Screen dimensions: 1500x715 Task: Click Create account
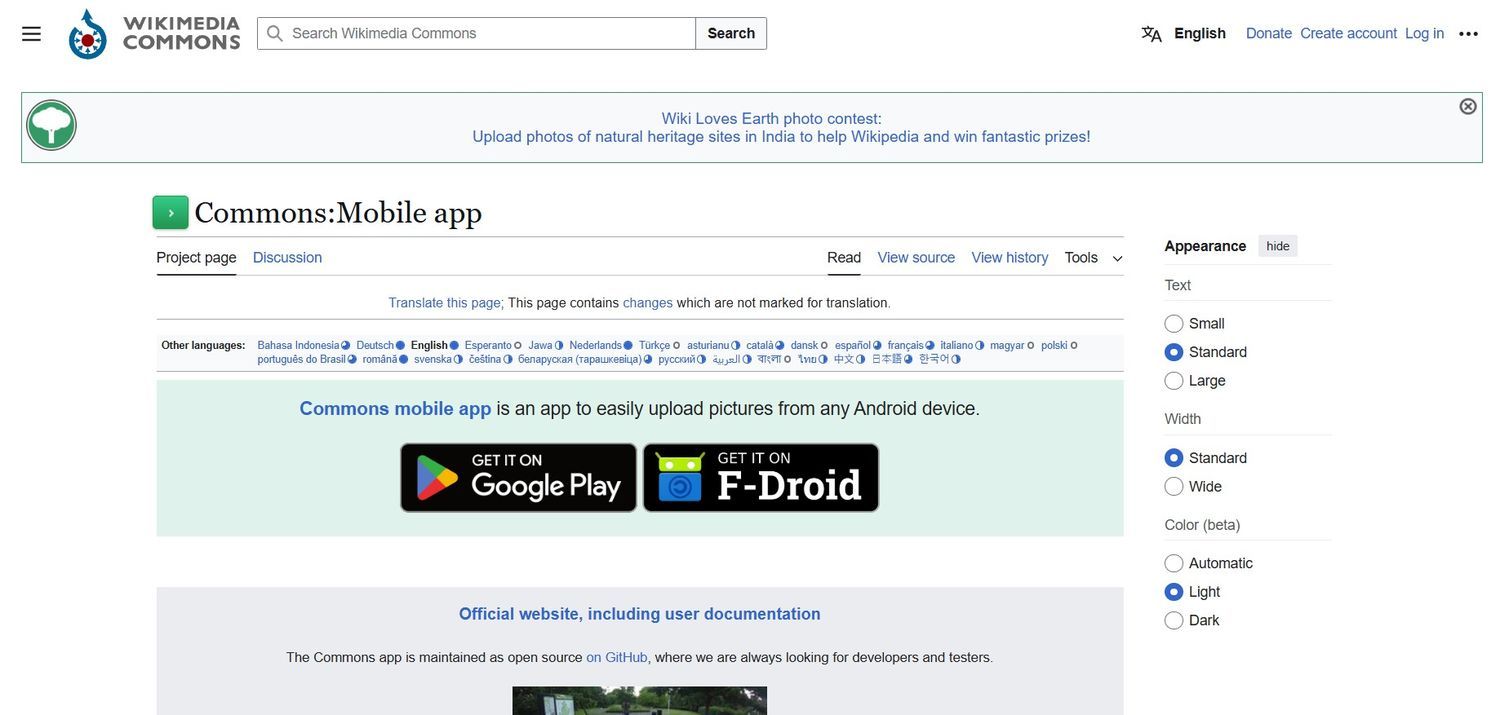(1348, 33)
